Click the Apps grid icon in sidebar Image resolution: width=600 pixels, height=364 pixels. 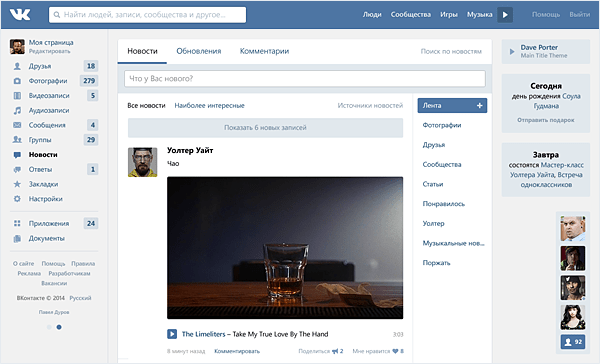(x=17, y=224)
